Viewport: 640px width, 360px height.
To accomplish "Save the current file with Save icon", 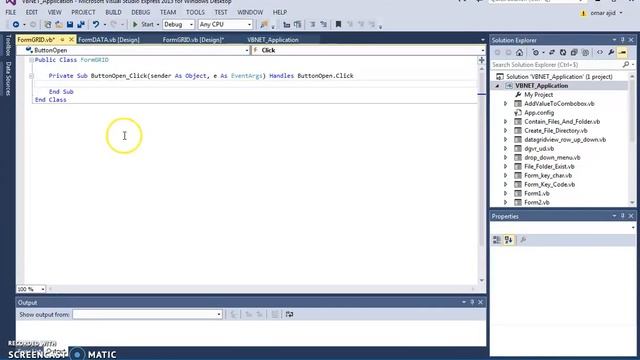I will coord(70,24).
